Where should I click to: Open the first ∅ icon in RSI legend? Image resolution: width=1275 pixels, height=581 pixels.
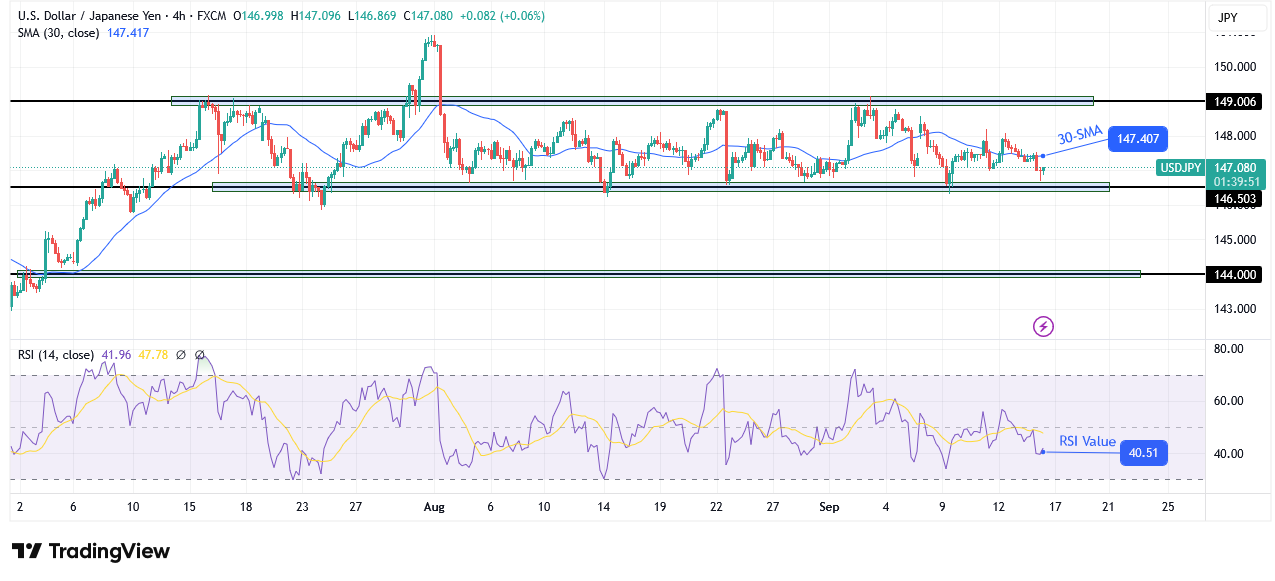tap(180, 354)
